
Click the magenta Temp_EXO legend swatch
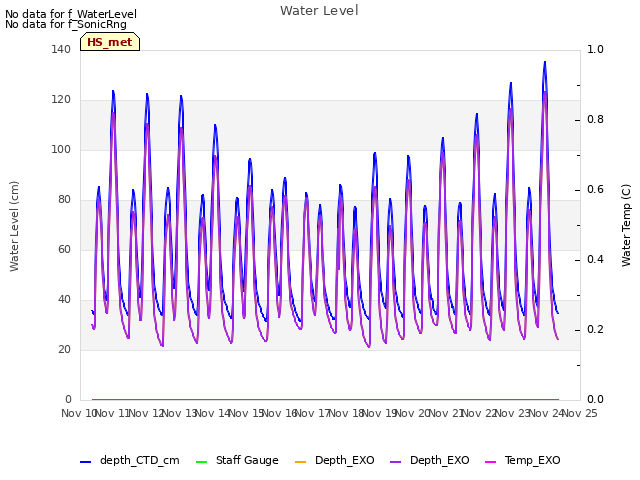(490, 462)
